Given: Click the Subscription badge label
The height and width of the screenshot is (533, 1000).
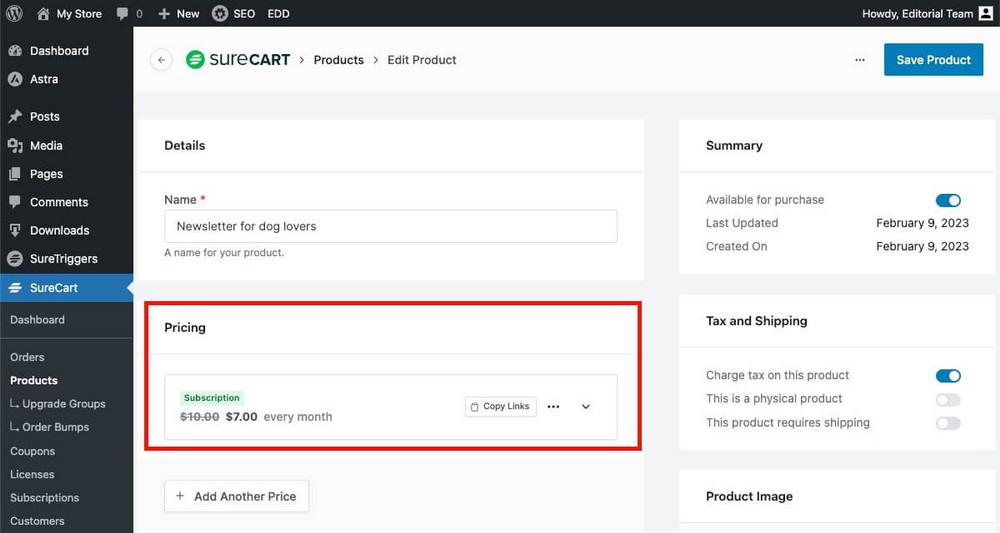Looking at the screenshot, I should coord(212,398).
